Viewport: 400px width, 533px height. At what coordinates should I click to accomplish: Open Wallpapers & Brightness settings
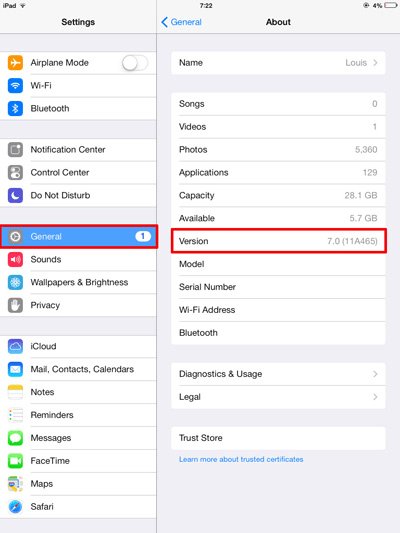[x=79, y=282]
